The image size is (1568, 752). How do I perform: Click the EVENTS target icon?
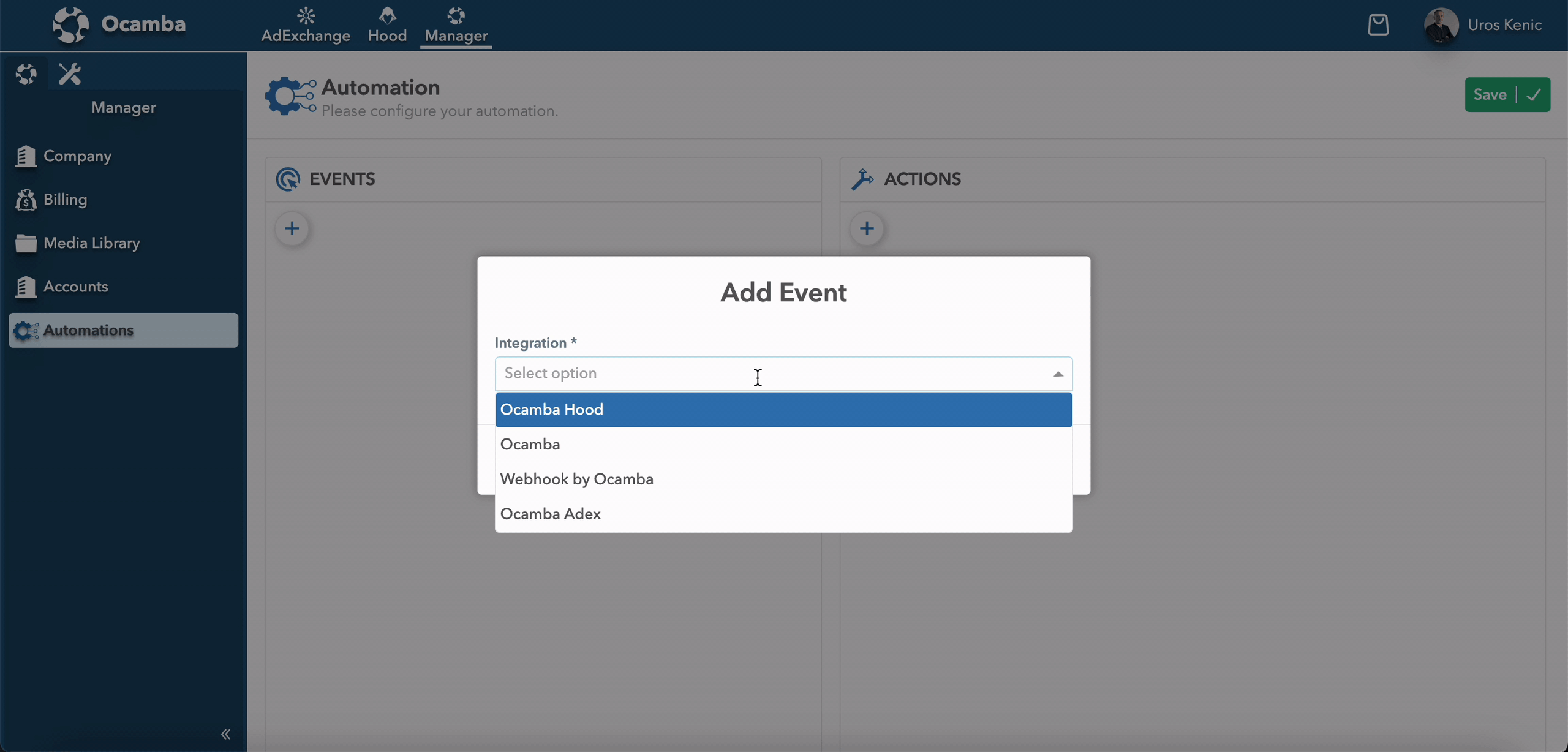pos(288,179)
